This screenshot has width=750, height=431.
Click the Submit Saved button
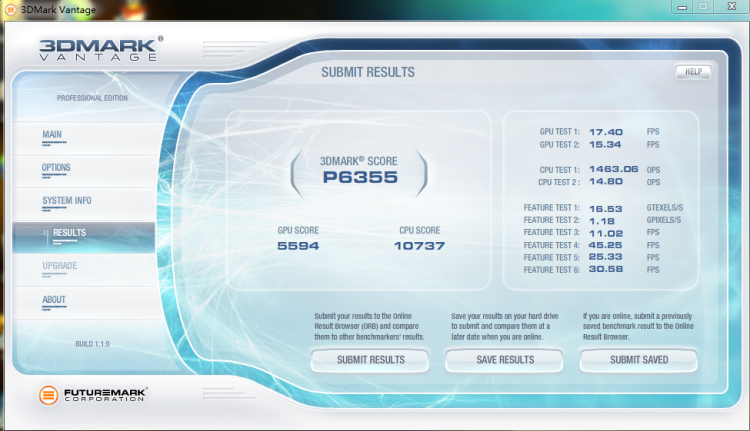(639, 360)
